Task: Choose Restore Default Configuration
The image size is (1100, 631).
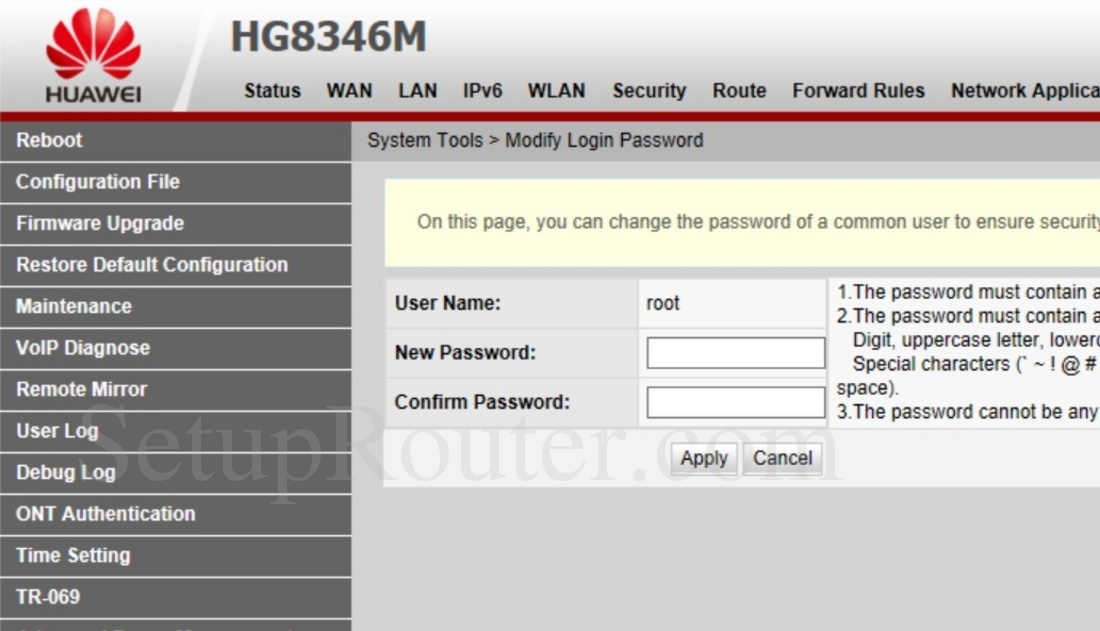Action: tap(151, 265)
